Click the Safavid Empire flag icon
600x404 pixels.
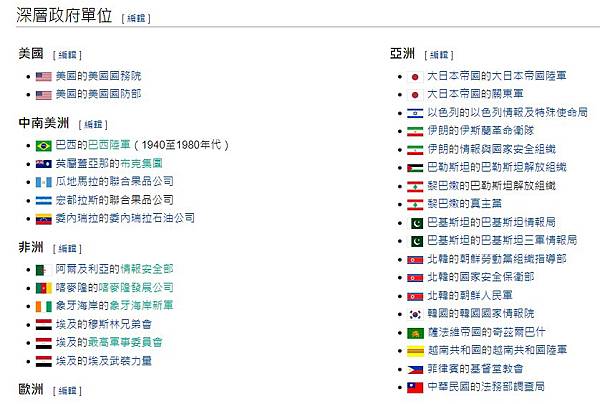(x=415, y=333)
